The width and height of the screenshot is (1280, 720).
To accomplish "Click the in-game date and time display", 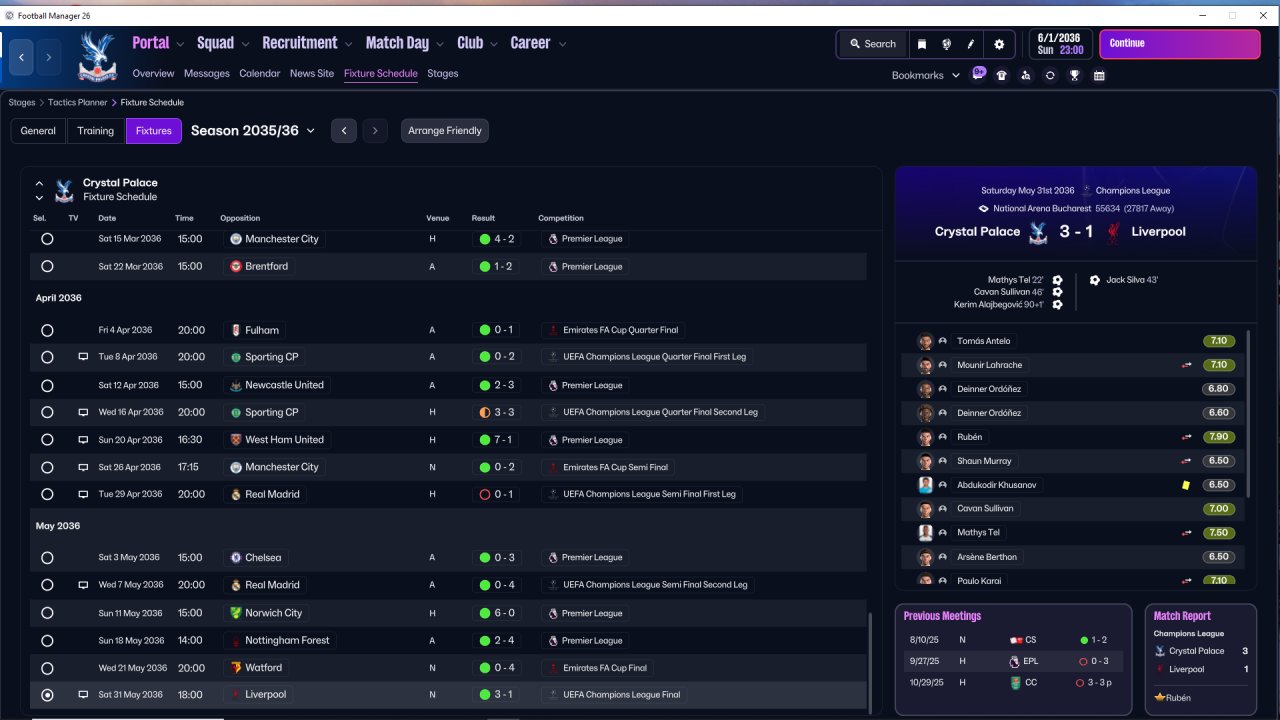I will [x=1059, y=44].
